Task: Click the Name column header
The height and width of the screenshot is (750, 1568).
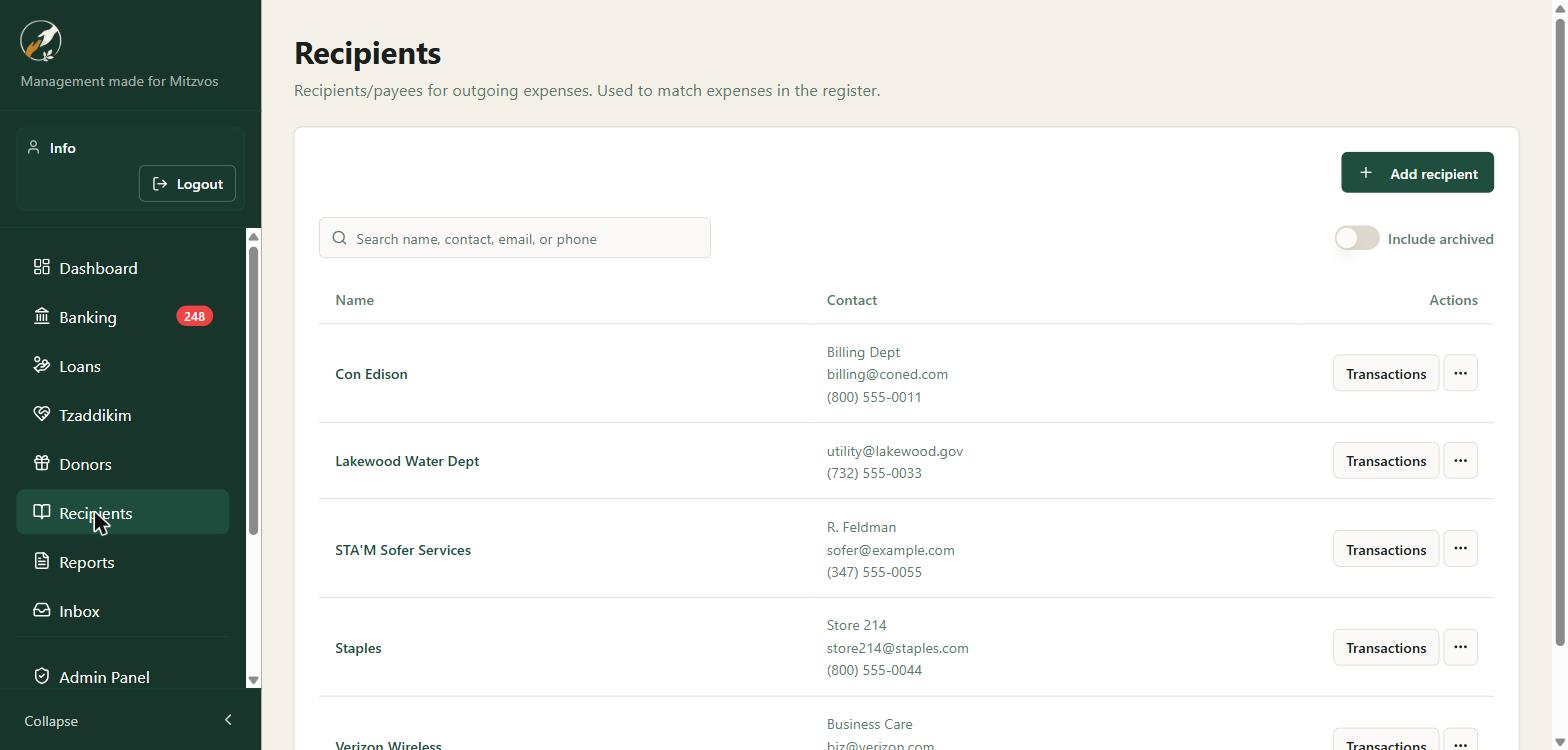Action: (354, 300)
